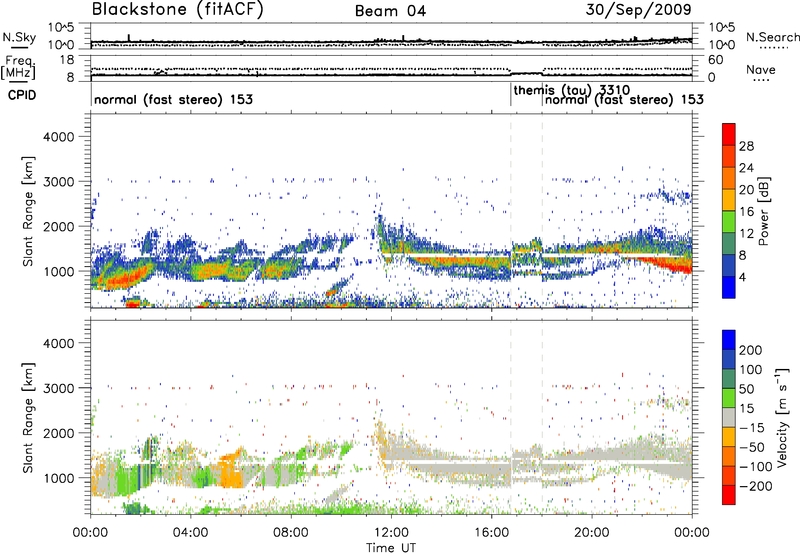Click the '04:00' time axis label
The image size is (800, 554).
pyautogui.click(x=190, y=533)
